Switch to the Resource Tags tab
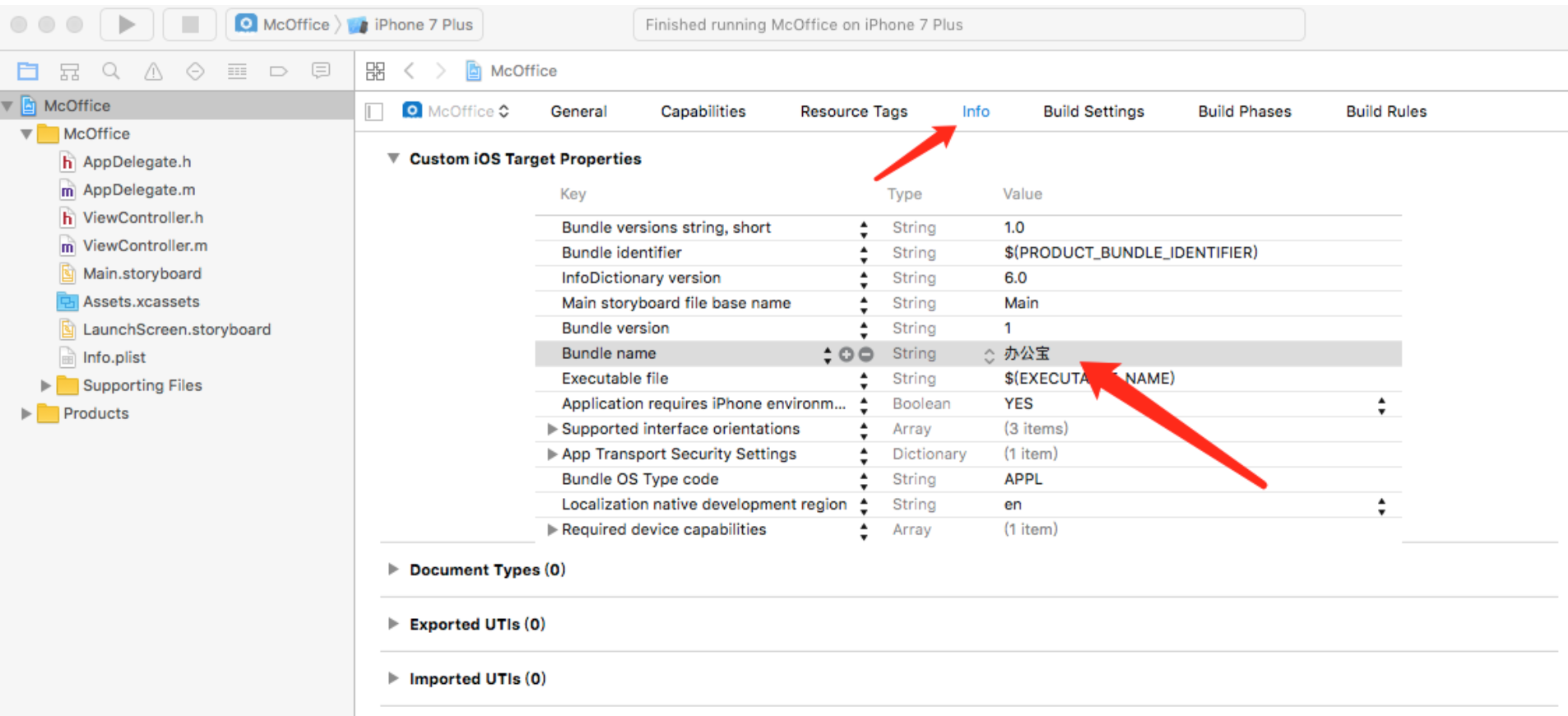This screenshot has width=1568, height=716. pos(853,111)
